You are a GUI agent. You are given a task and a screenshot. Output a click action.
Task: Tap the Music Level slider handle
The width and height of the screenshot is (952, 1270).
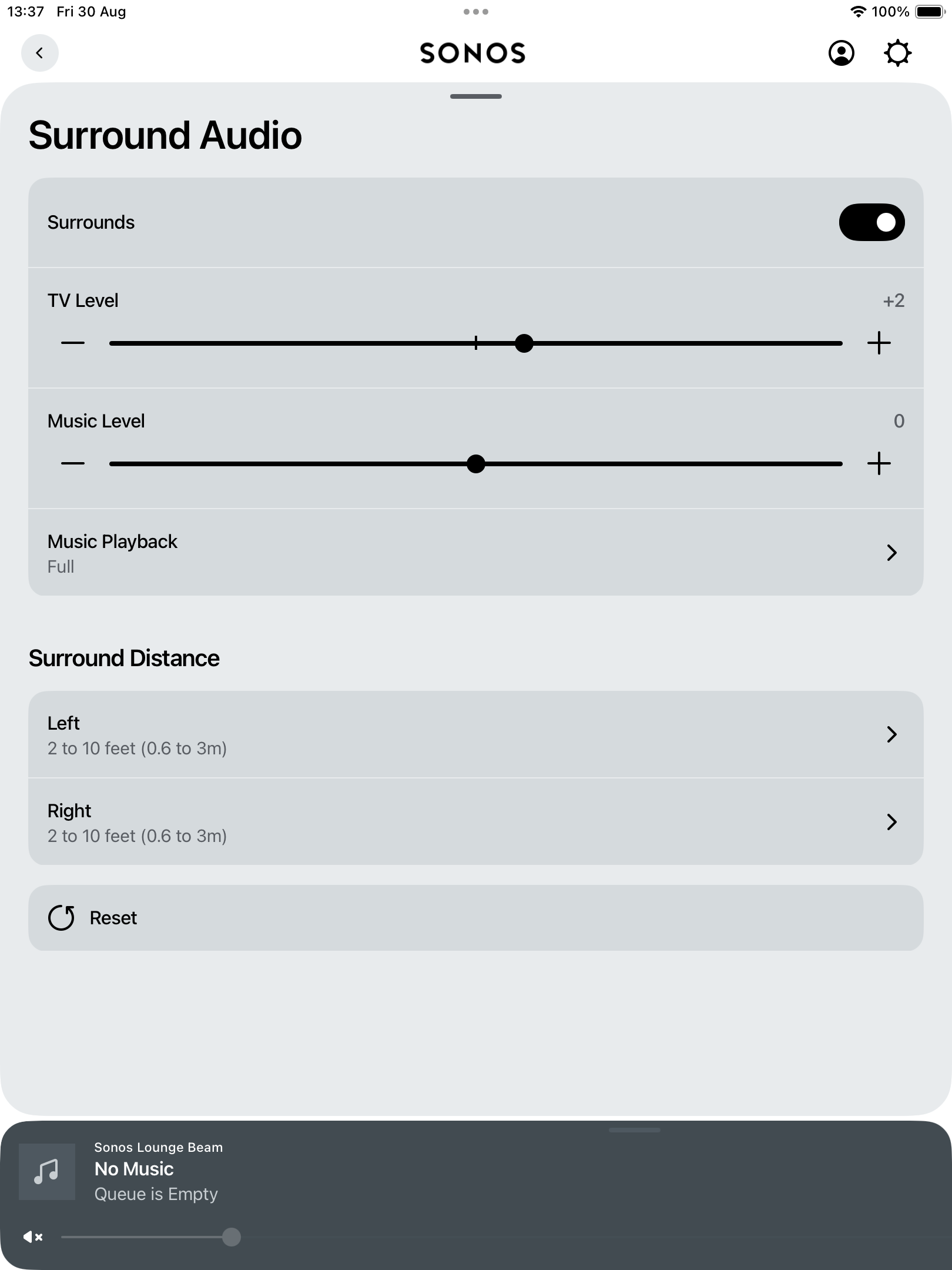[476, 464]
